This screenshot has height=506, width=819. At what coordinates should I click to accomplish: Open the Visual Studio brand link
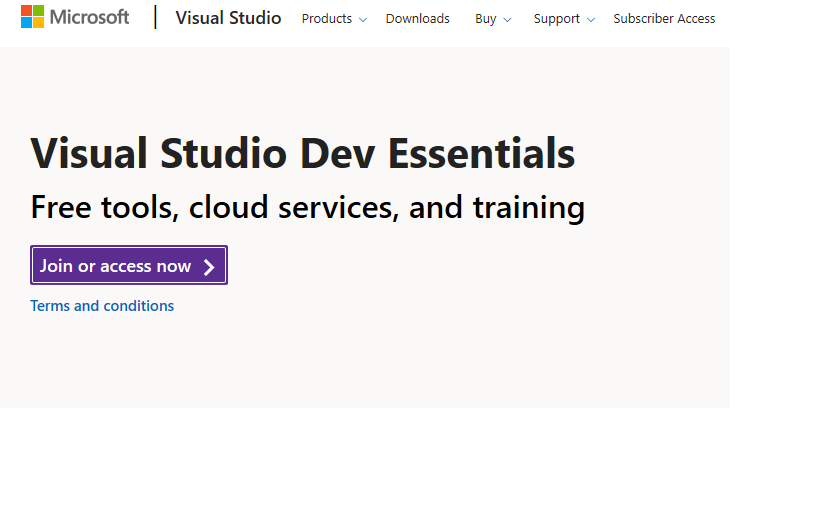228,18
